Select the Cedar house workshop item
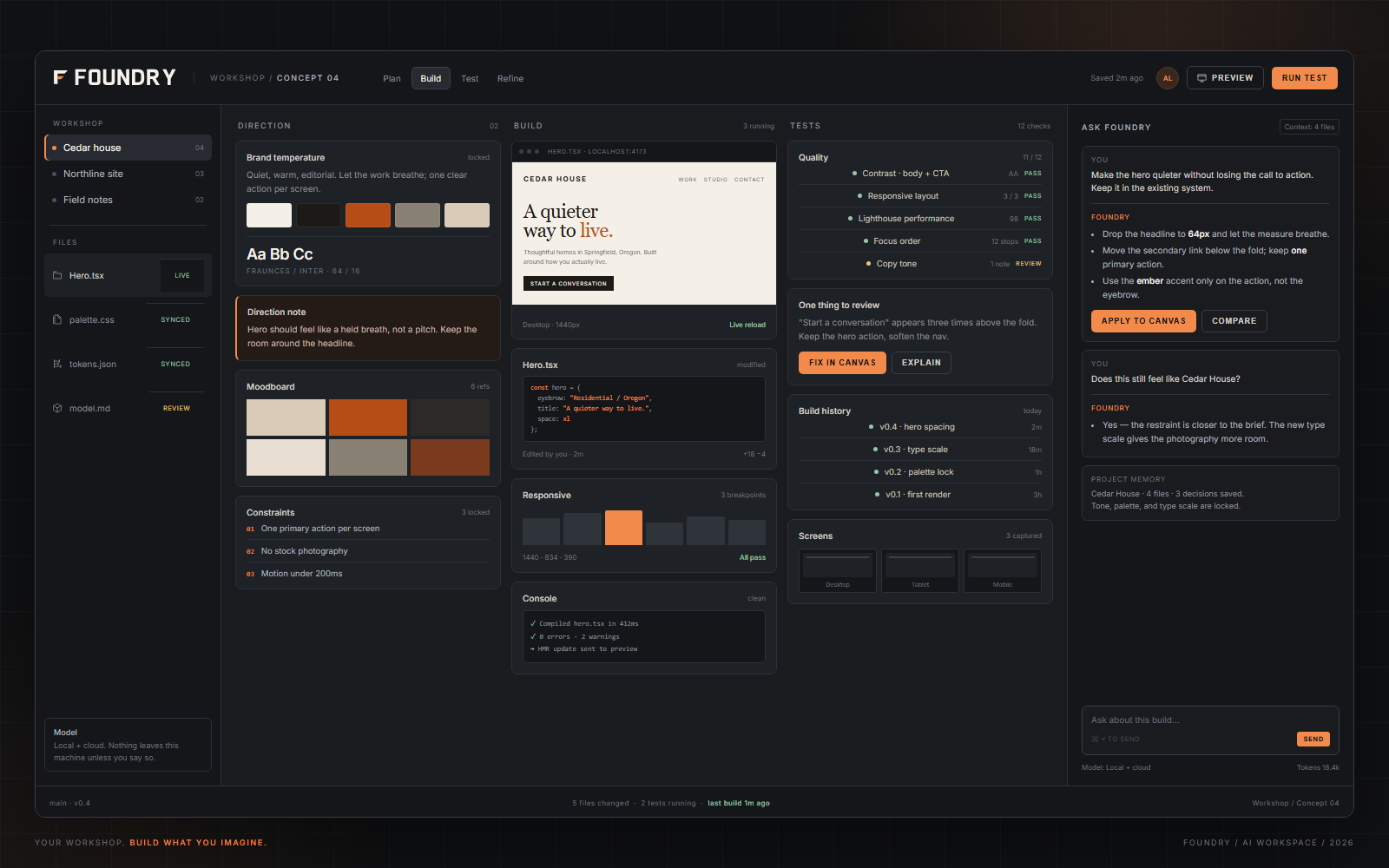Viewport: 1389px width, 868px height. click(x=128, y=148)
